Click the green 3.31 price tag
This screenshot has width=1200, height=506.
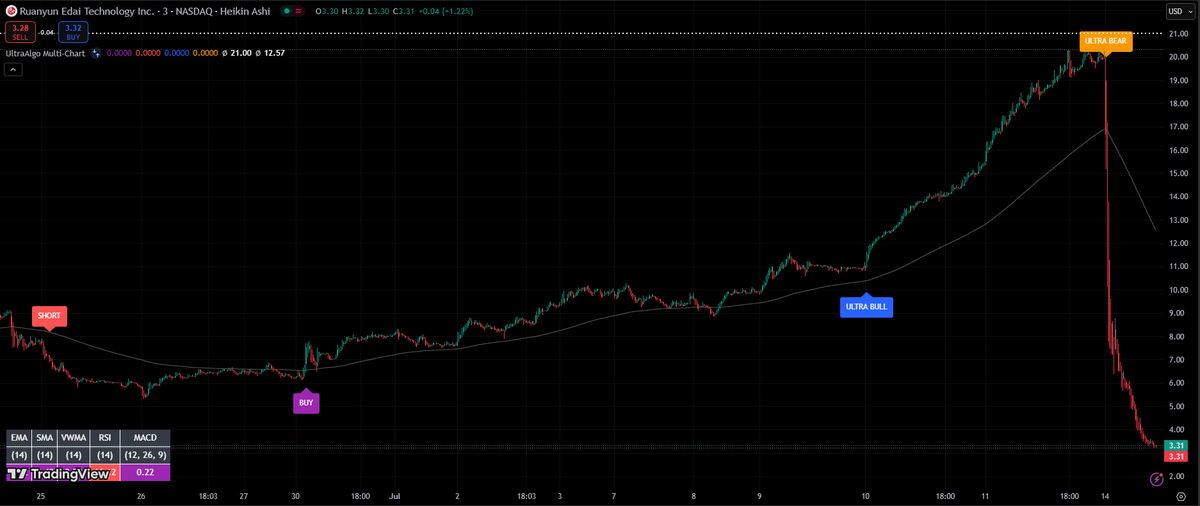click(x=1177, y=445)
